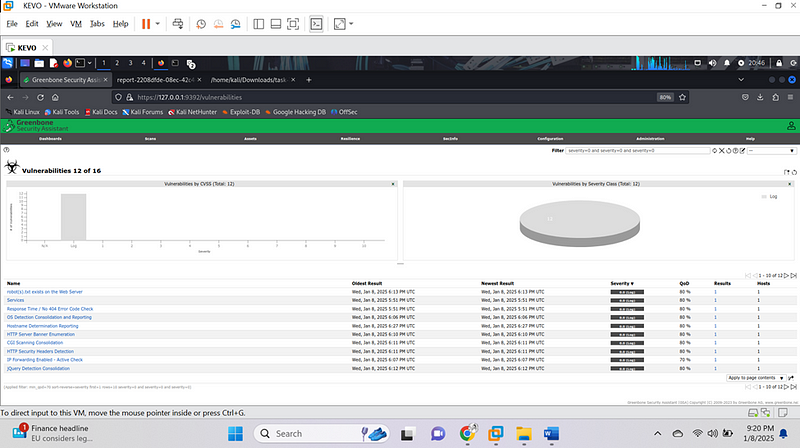The width and height of the screenshot is (800, 448).
Task: Open snapshot manager icon
Action: [235, 24]
